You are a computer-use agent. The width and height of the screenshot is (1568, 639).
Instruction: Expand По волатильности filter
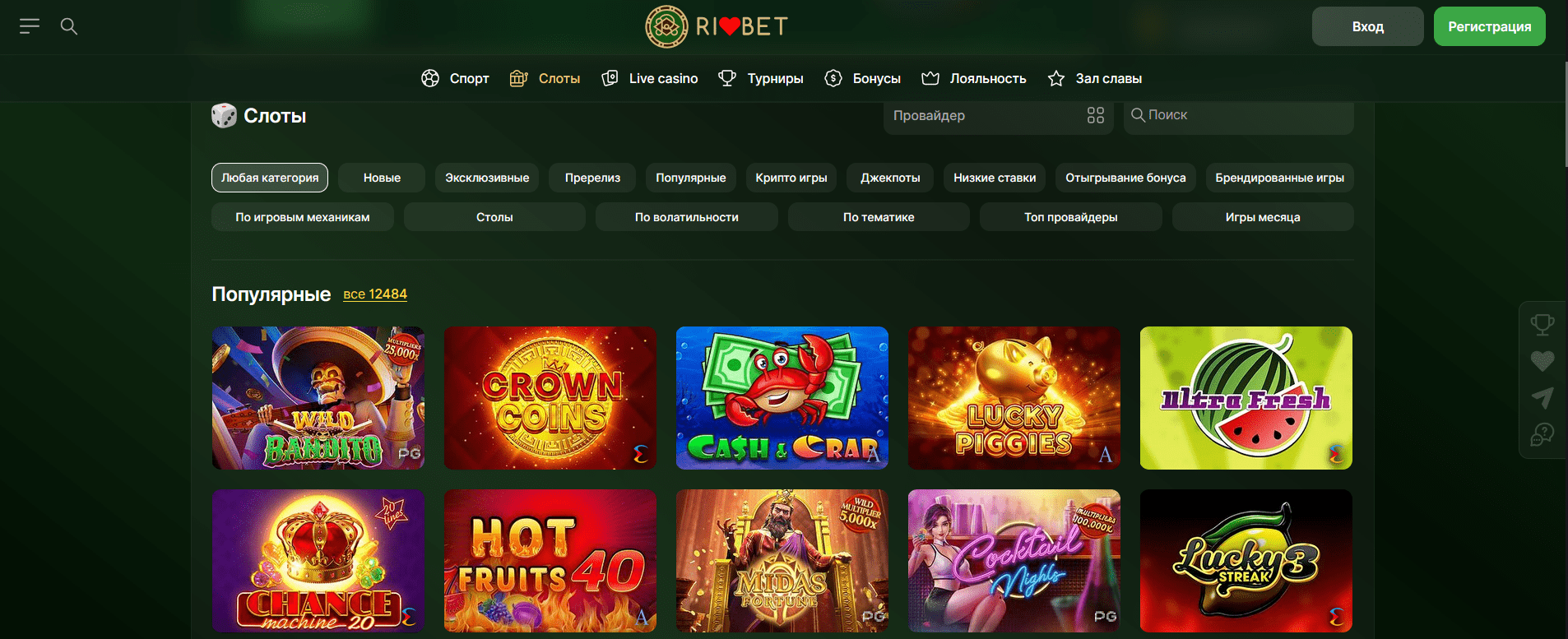[687, 217]
